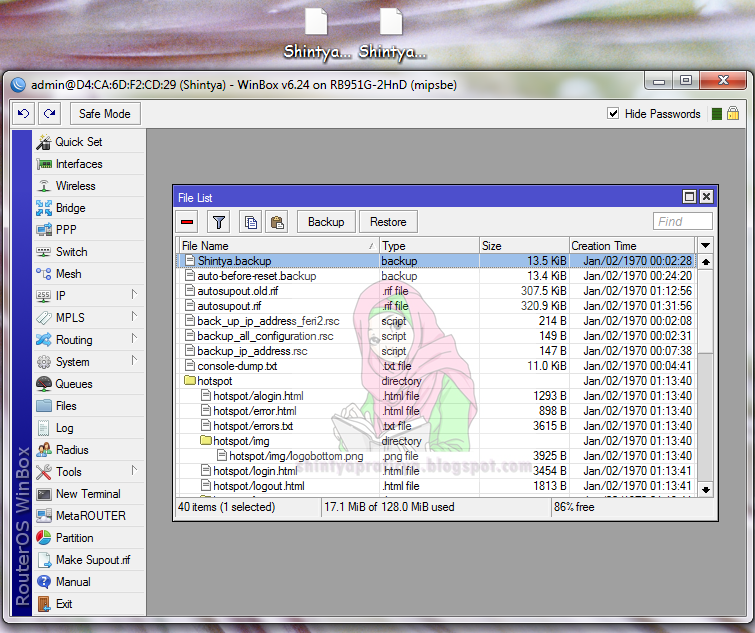Screen dimensions: 755x633
Task: Select hotspot/errors.txt file
Action: pos(436,426)
